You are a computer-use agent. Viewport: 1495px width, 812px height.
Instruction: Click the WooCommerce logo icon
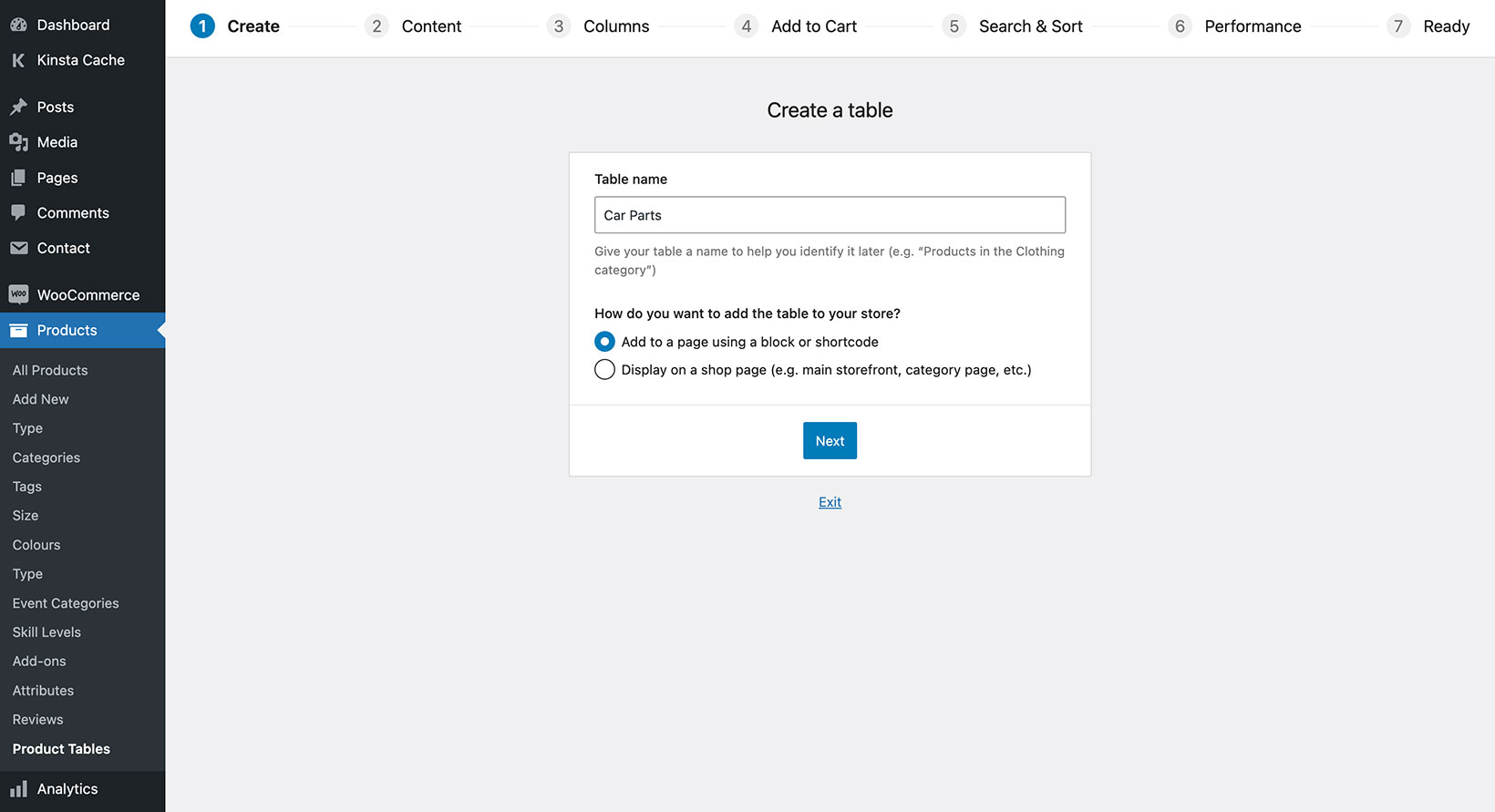click(18, 294)
